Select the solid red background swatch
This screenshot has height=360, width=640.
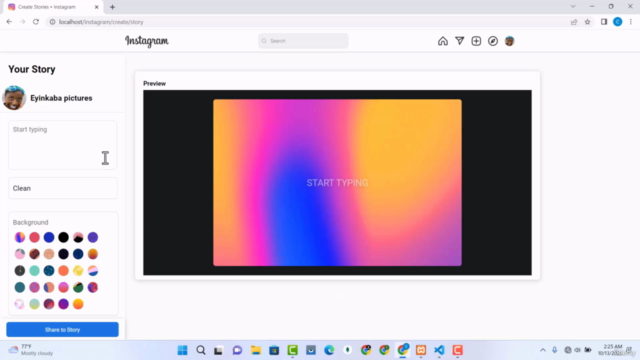click(34, 237)
